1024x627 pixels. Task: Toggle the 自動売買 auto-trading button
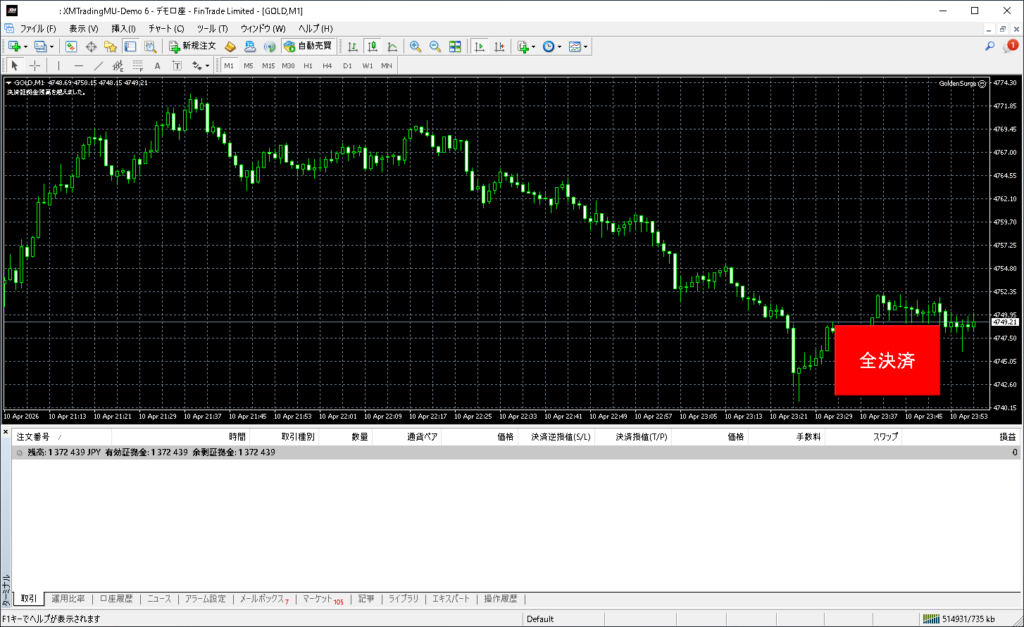(309, 46)
